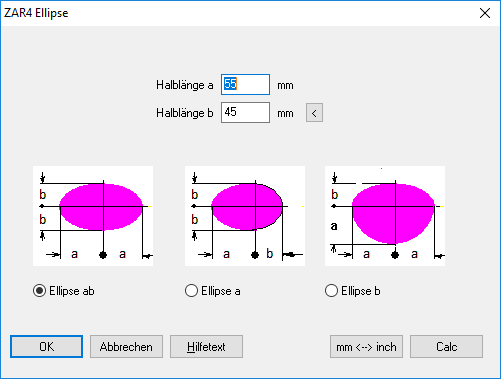Click the Ellipse b diagram thumbnail

385,216
